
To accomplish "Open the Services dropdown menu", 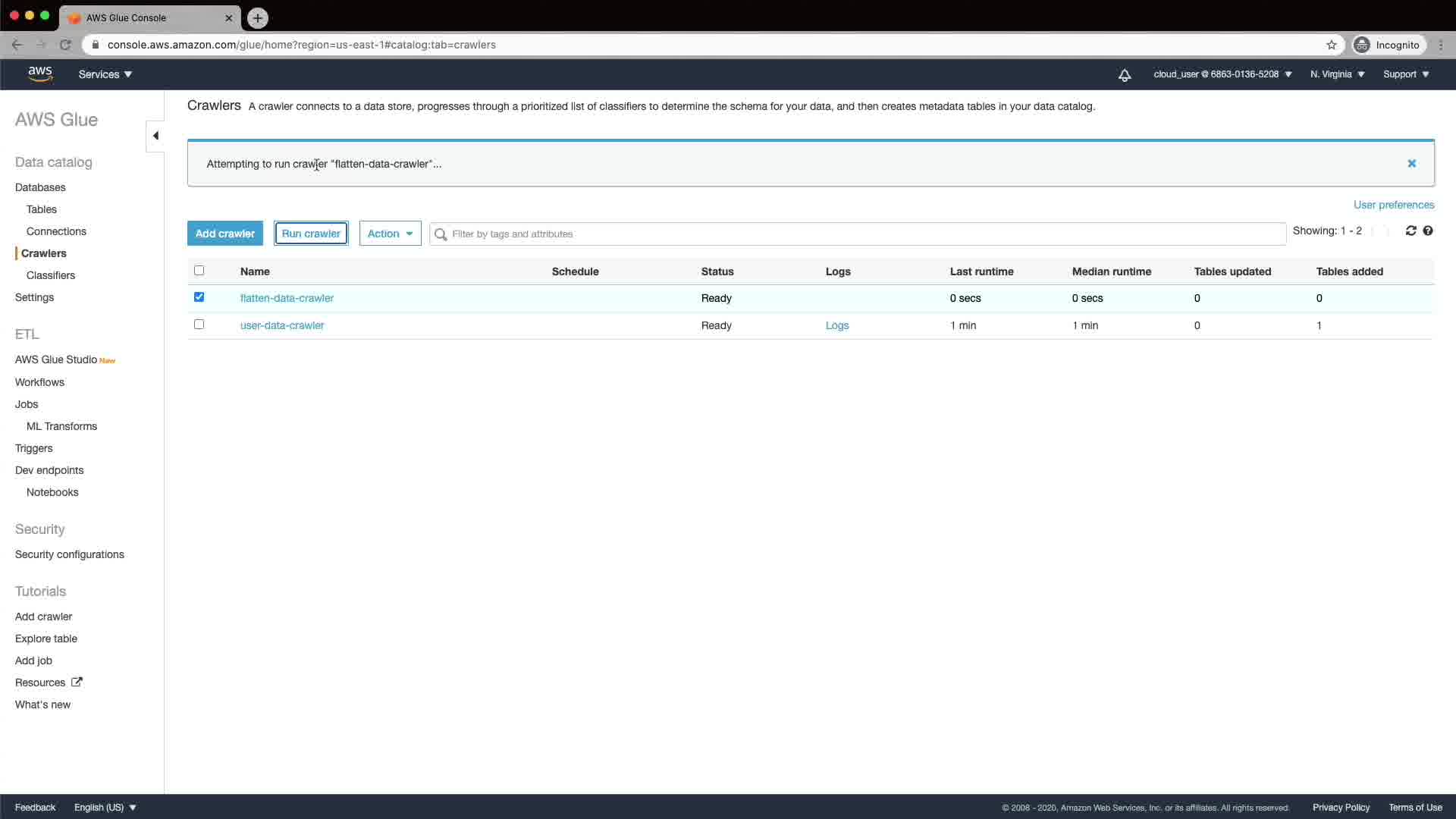I will (105, 74).
